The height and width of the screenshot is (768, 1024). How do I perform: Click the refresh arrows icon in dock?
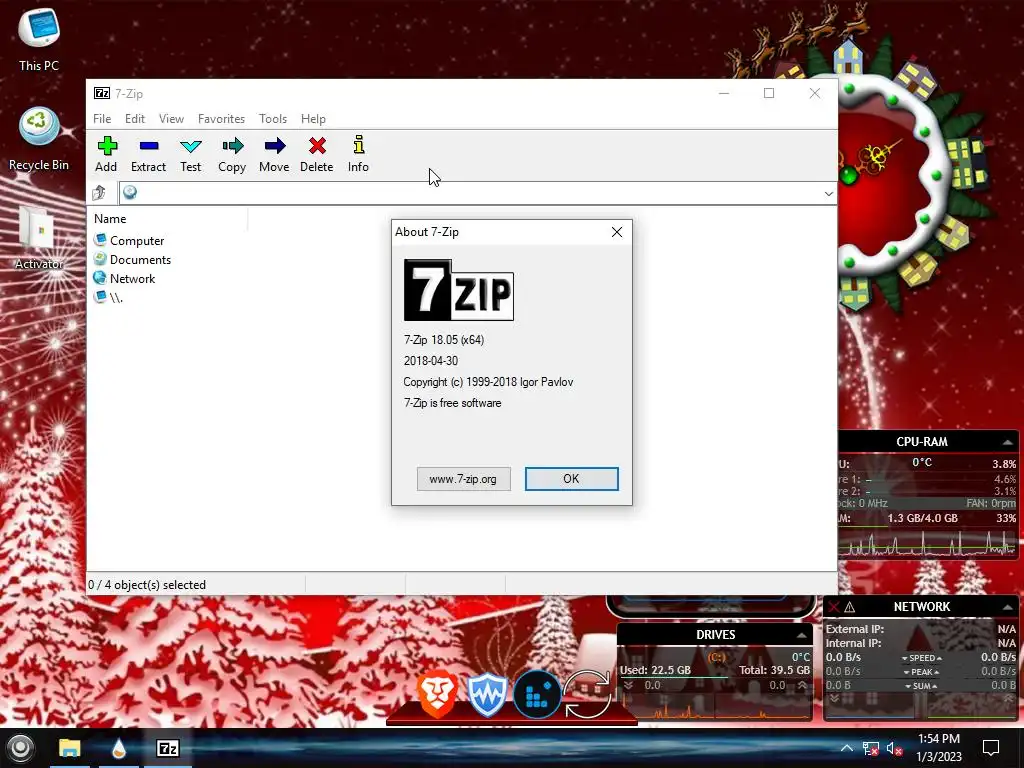[x=586, y=694]
